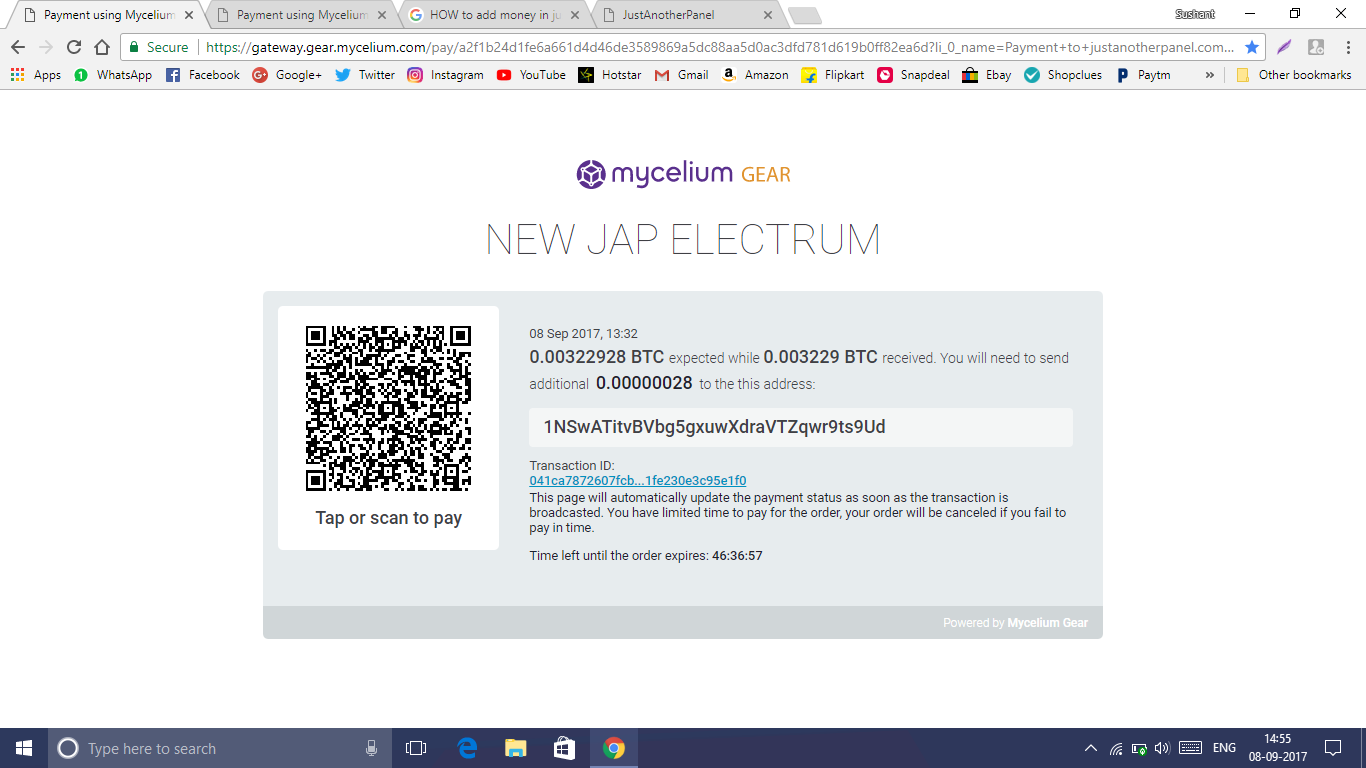Viewport: 1366px width, 768px height.
Task: Focus the browser address bar URL
Action: (x=719, y=47)
